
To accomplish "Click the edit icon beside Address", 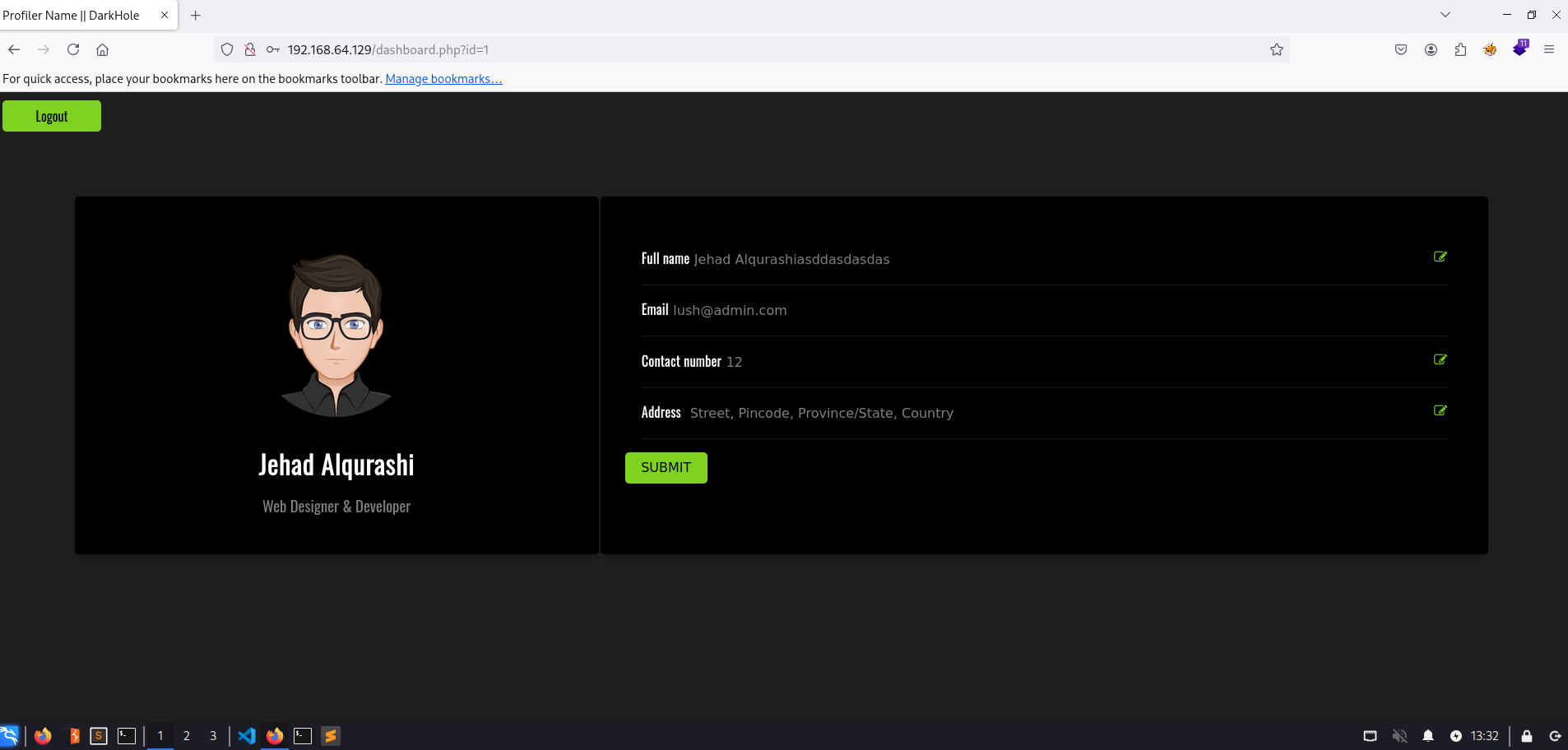I will (1440, 410).
